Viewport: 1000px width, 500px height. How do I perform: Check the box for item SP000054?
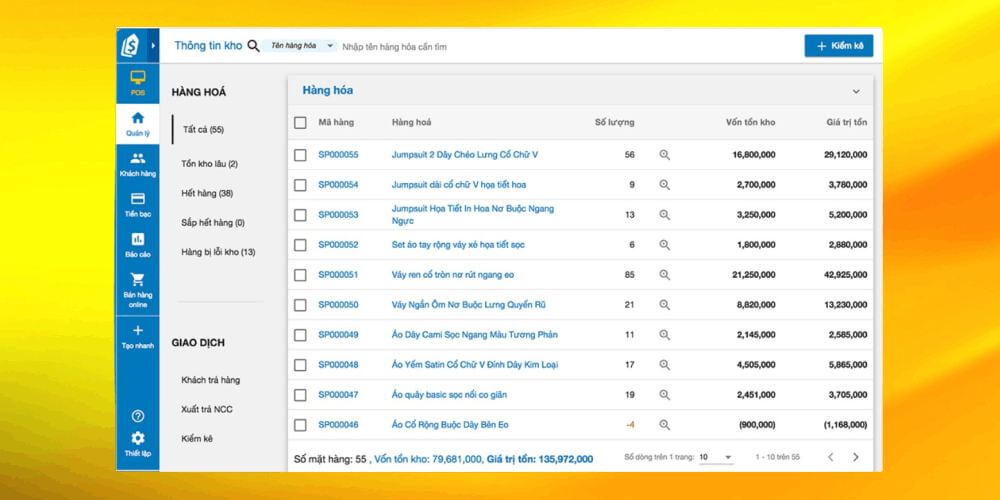click(300, 185)
